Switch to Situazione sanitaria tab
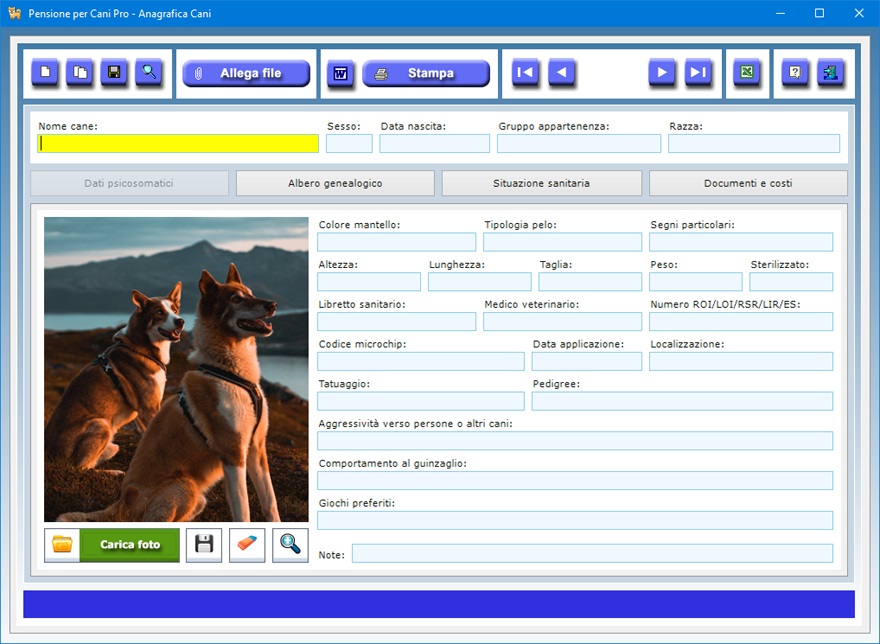Viewport: 880px width, 644px height. tap(542, 184)
